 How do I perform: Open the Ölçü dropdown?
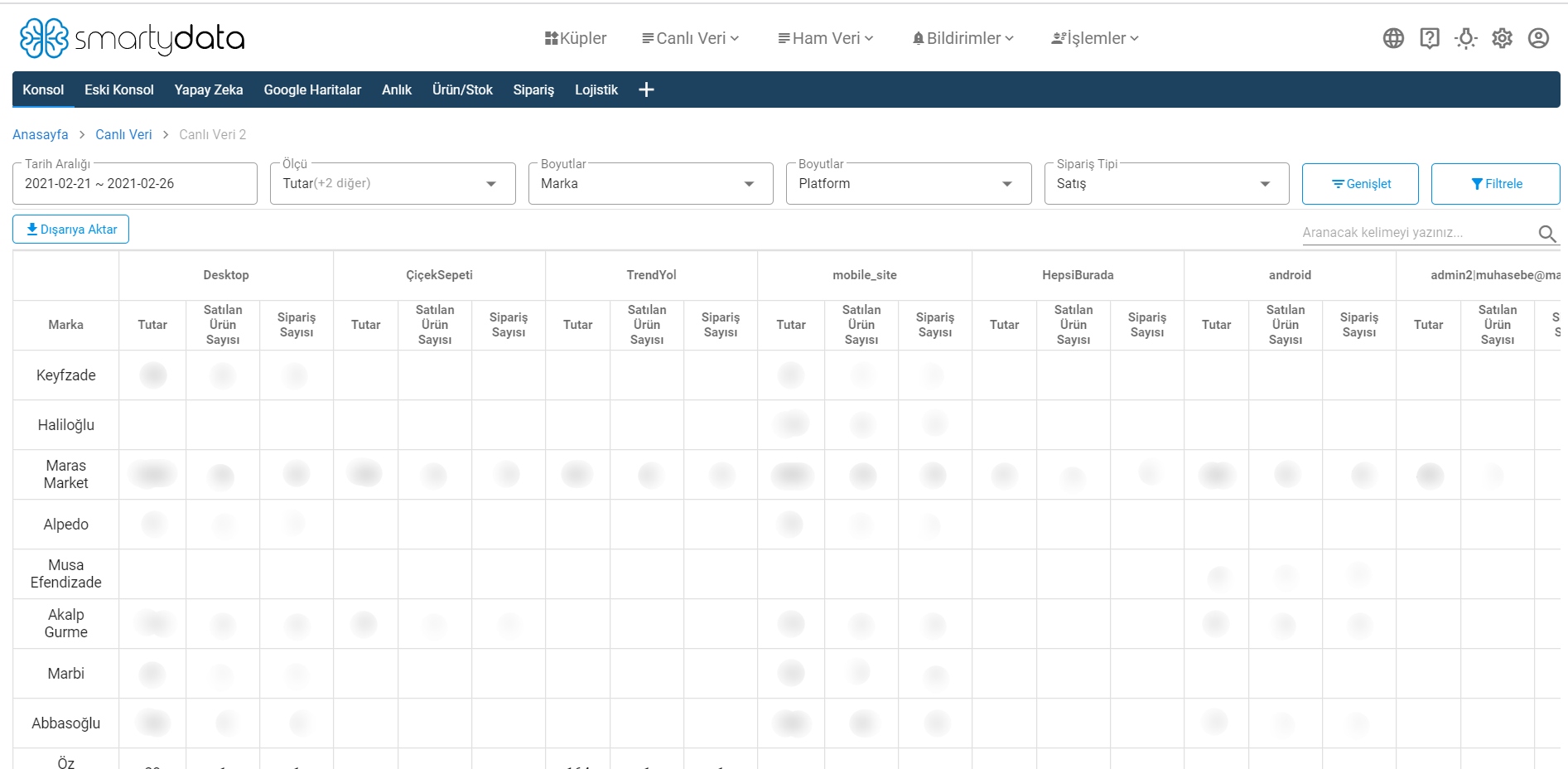[393, 183]
